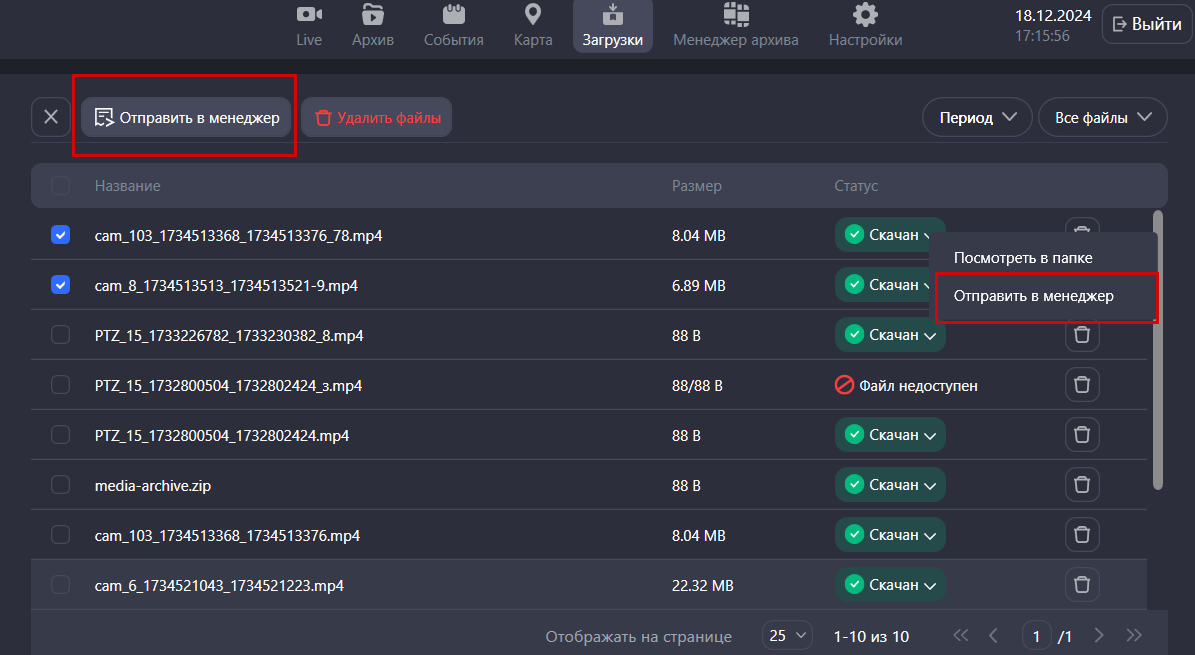Go to События events icon
Viewport: 1195px width, 655px height.
coord(453,15)
